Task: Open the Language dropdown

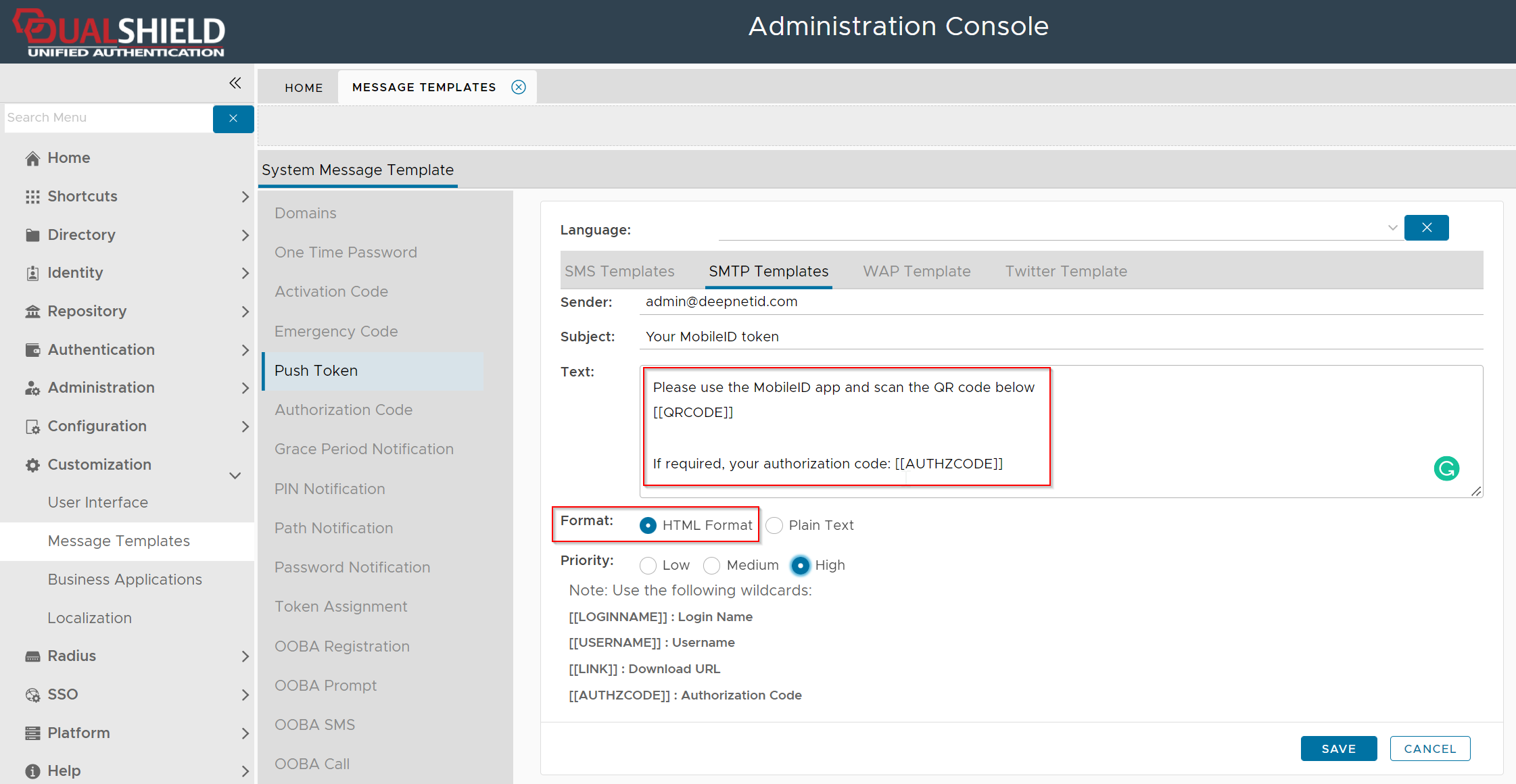Action: point(1392,228)
